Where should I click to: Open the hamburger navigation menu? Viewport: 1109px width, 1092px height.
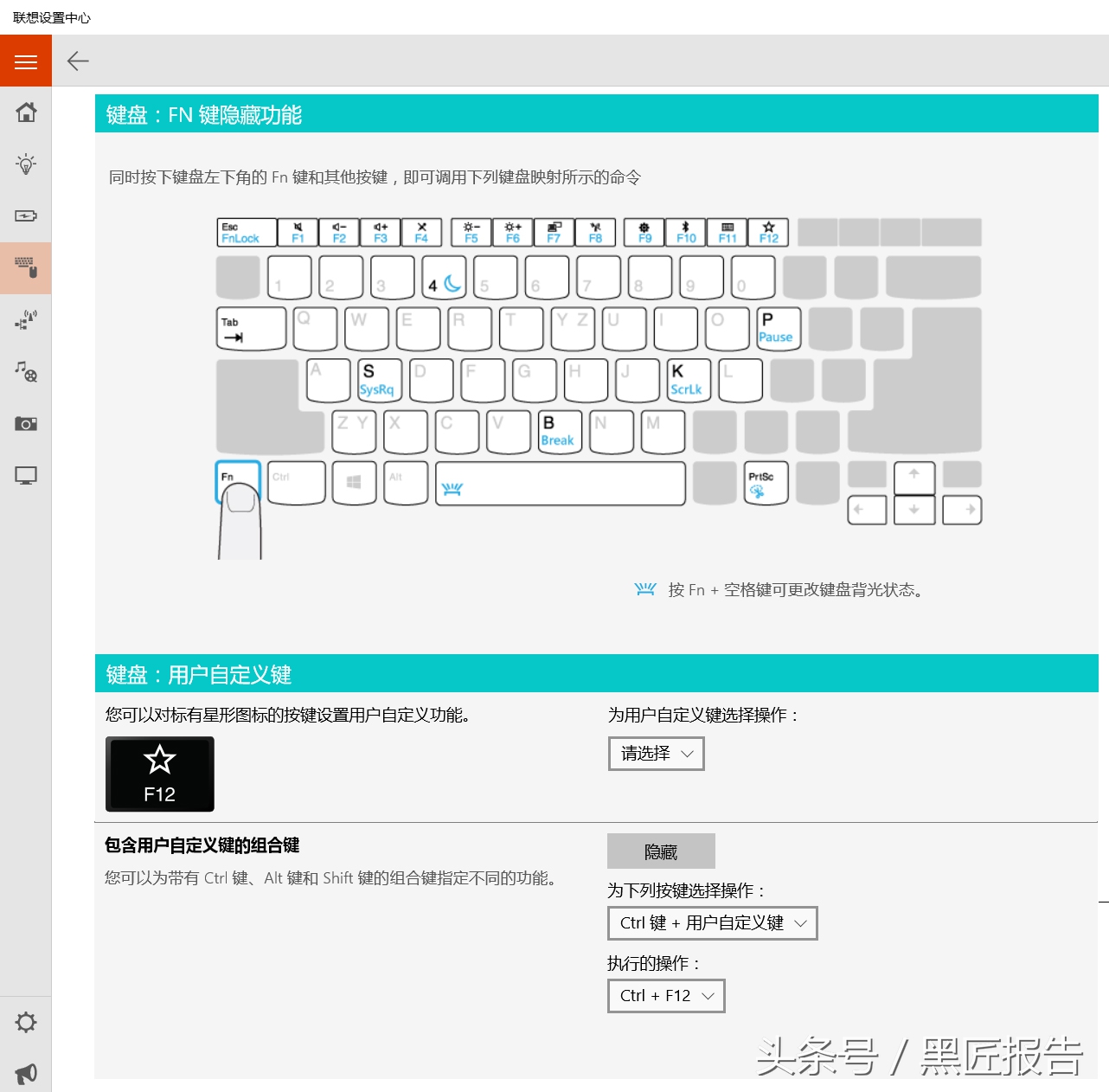25,61
